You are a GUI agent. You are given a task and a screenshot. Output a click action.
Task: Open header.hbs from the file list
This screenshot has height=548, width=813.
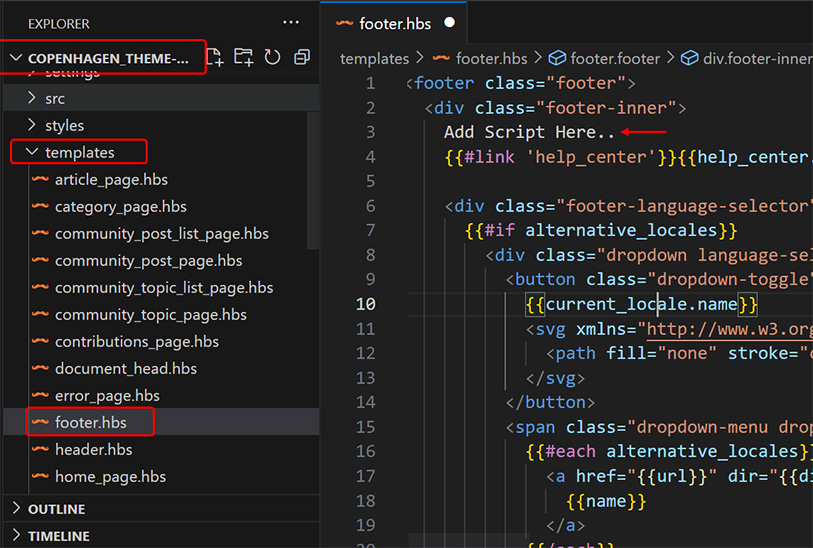coord(93,450)
